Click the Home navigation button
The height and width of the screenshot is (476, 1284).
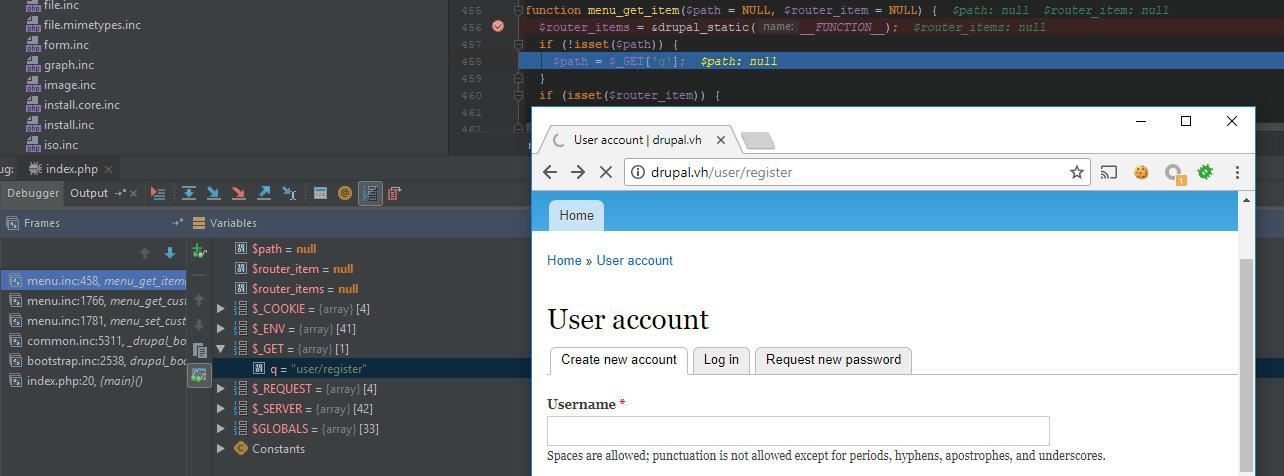(576, 215)
